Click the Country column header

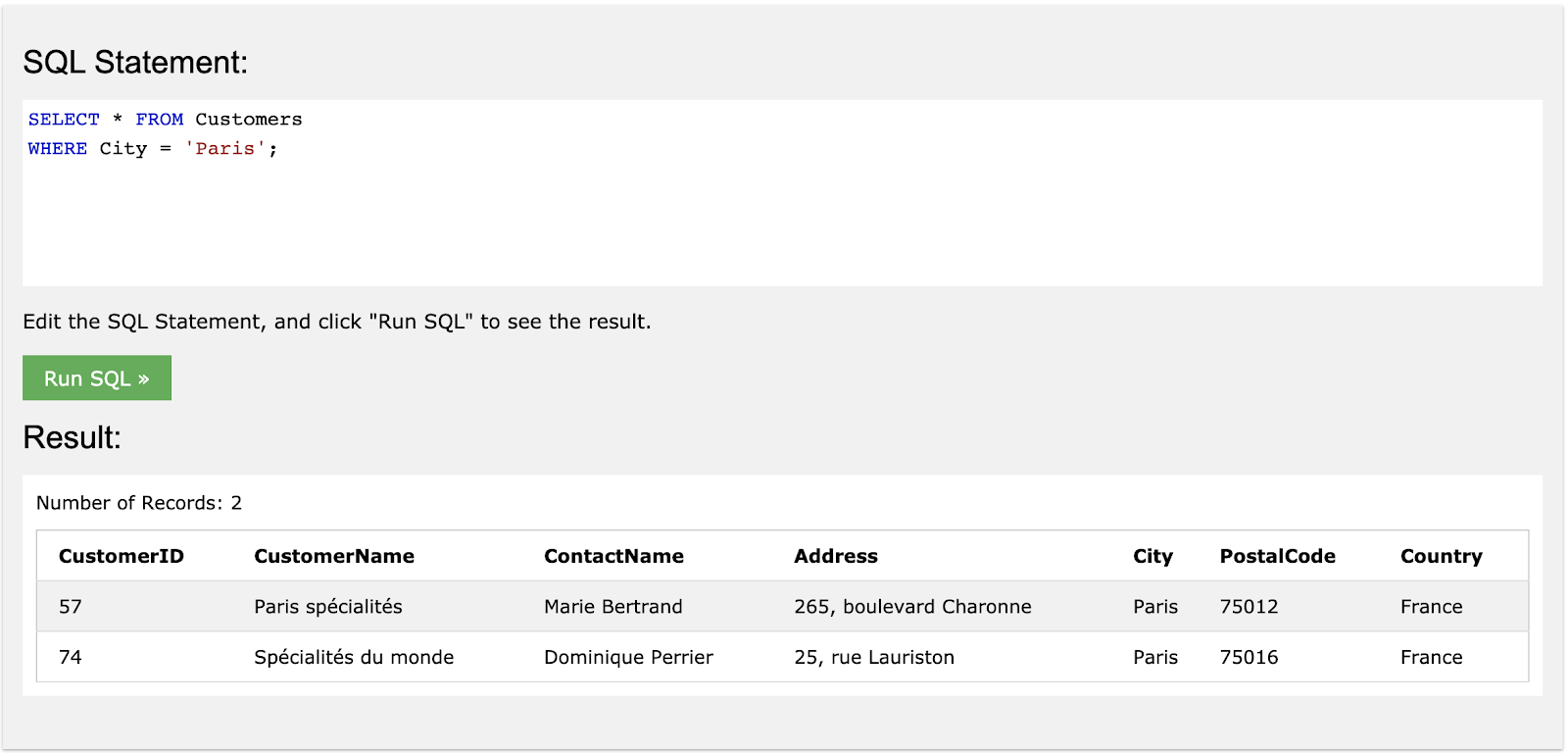tap(1441, 557)
